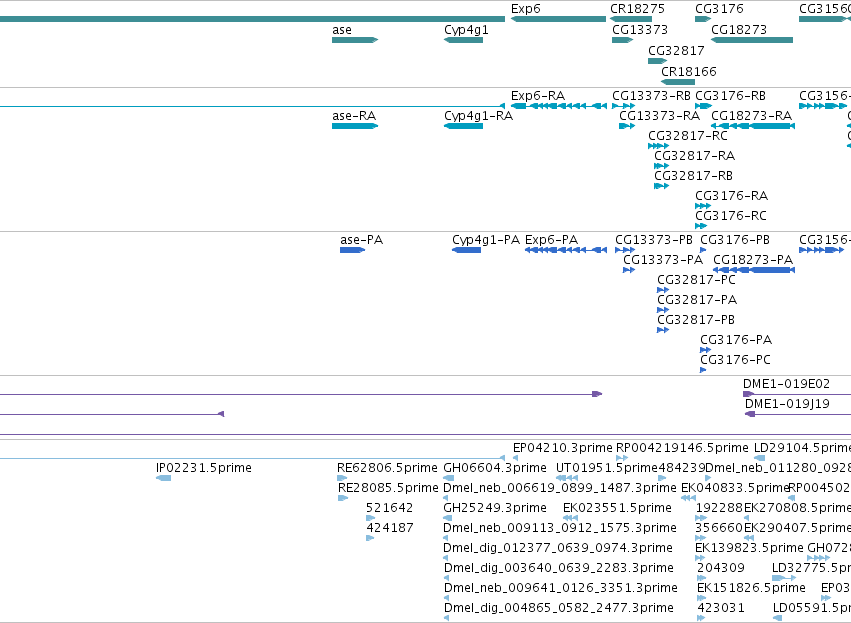
Task: Select the 204309 EST label
Action: click(721, 568)
